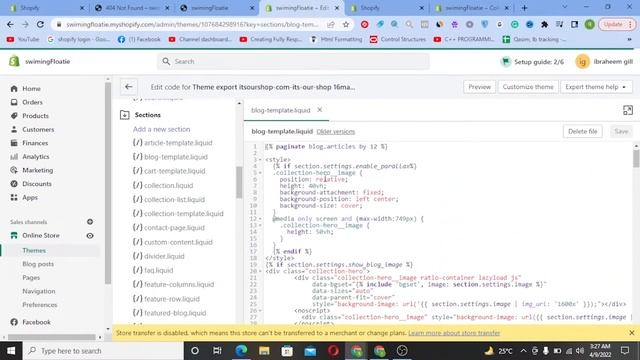Screen dimensions: 640x360
Task: Click Add a new section link
Action: pos(162,129)
